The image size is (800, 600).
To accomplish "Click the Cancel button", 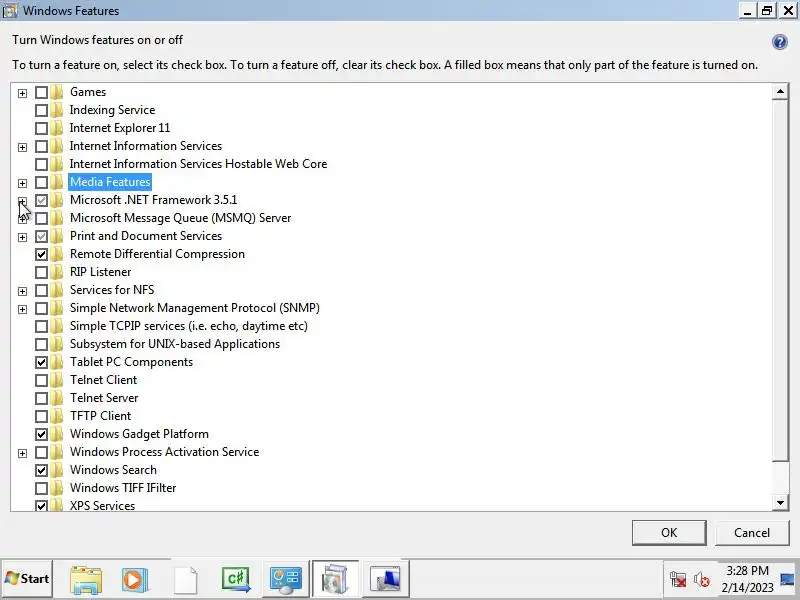I will (752, 533).
